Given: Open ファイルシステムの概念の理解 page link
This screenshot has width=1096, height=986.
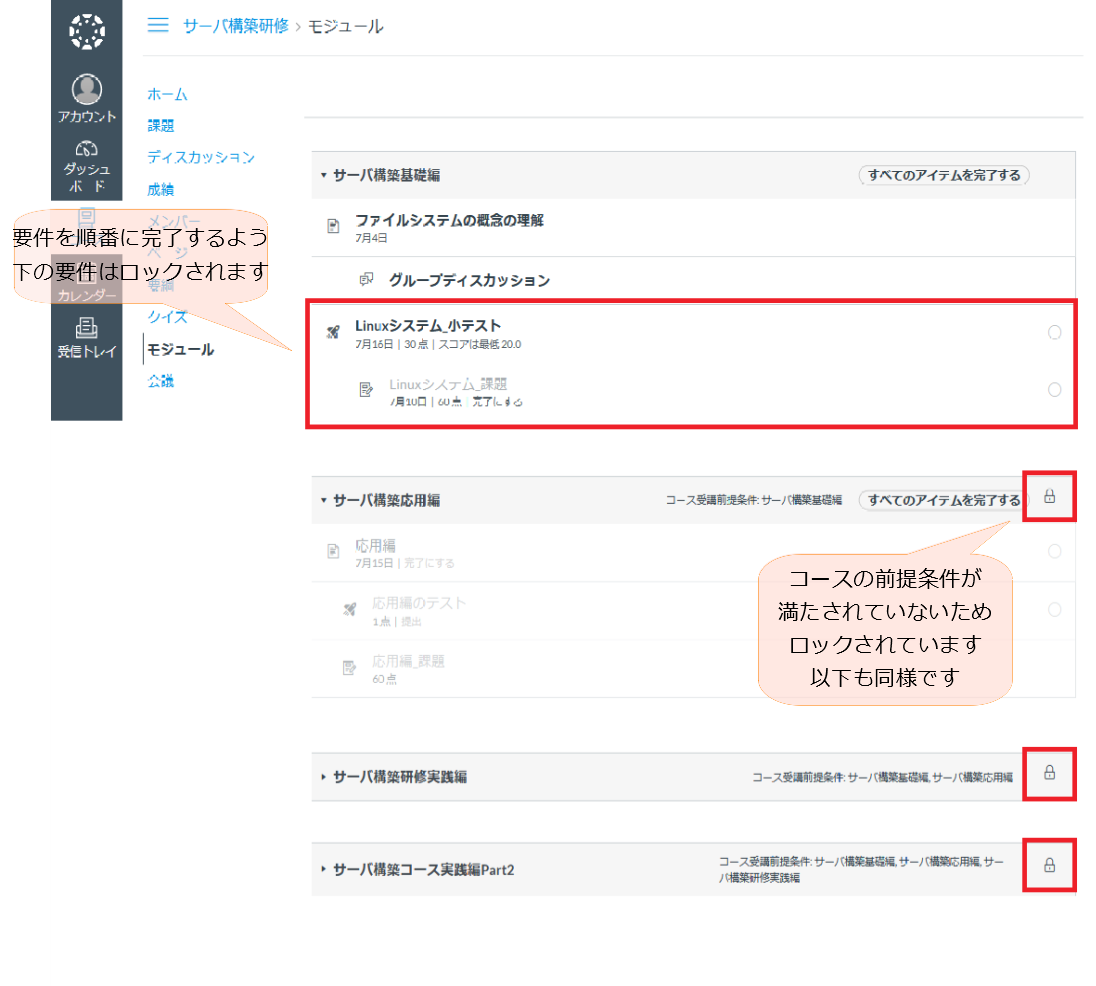Looking at the screenshot, I should (449, 220).
